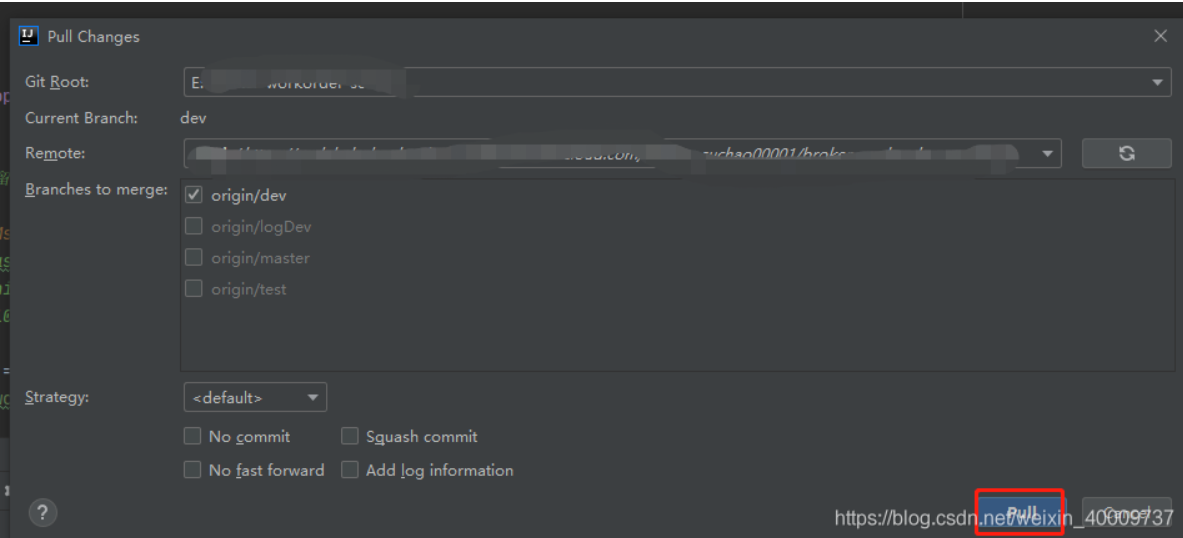Image resolution: width=1183 pixels, height=538 pixels.
Task: Enable the No commit option
Action: click(192, 436)
